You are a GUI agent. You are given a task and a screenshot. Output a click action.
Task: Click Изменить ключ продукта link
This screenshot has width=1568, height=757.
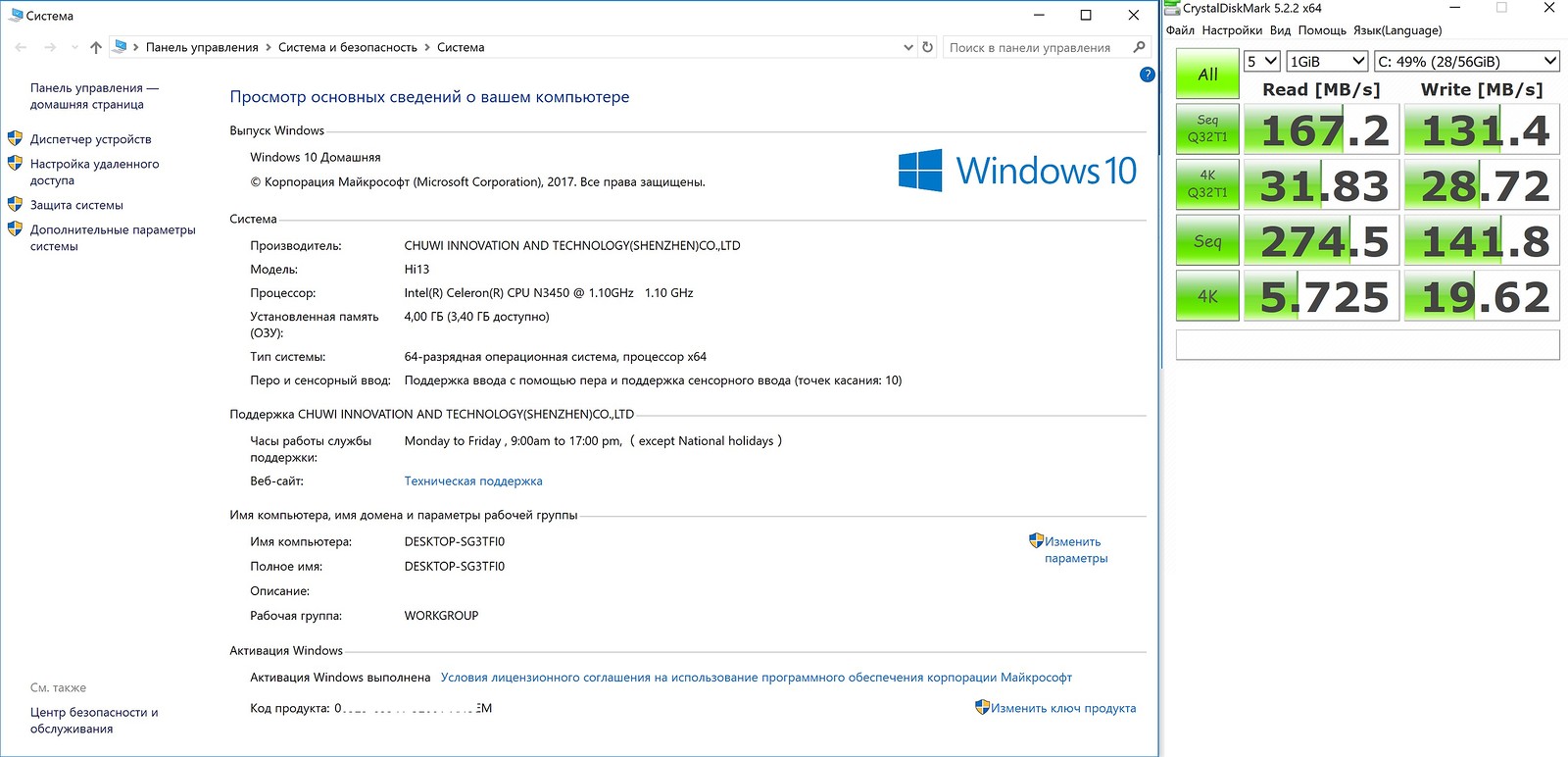(1063, 708)
